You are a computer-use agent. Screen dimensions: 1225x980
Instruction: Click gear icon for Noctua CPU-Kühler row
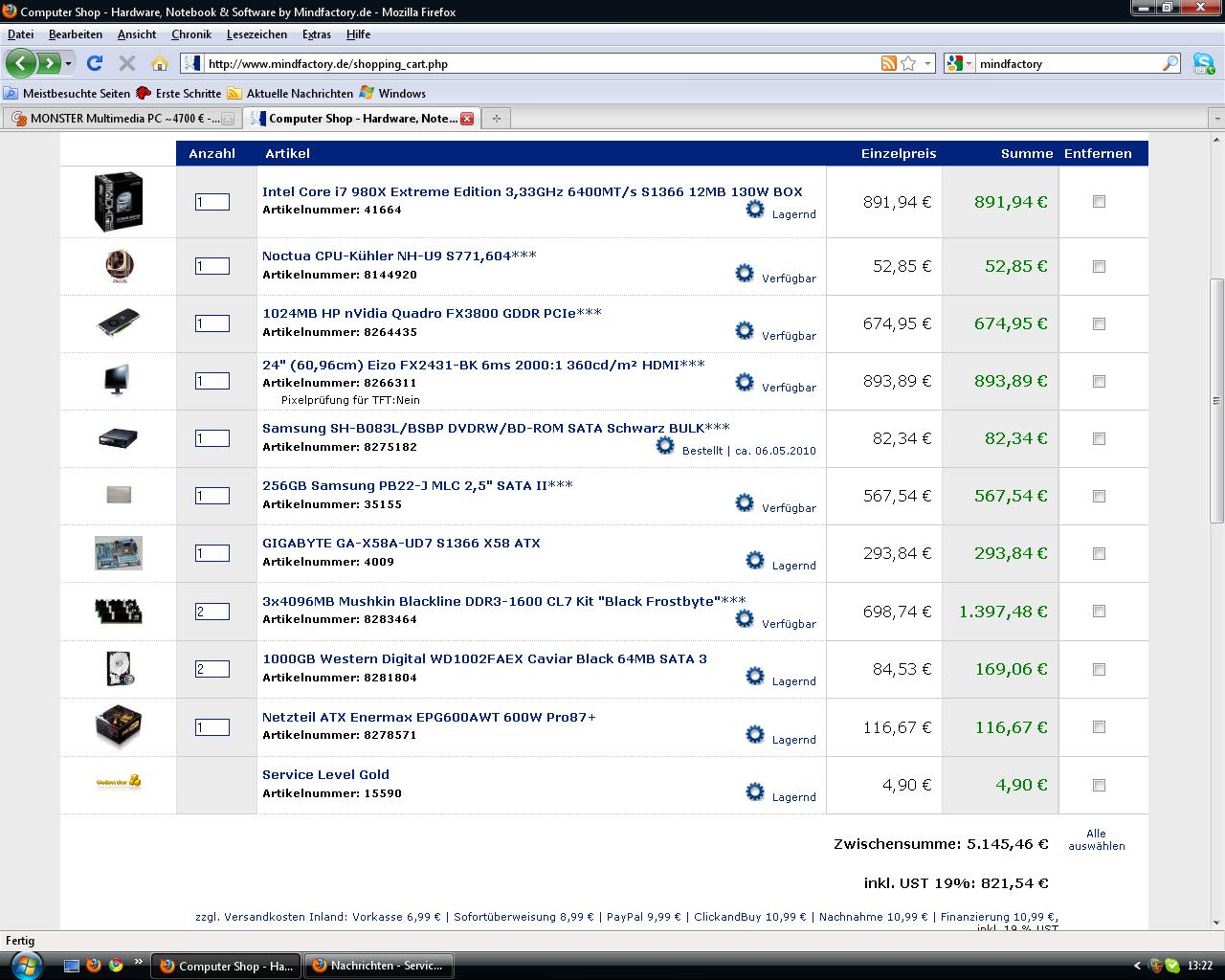[x=745, y=274]
